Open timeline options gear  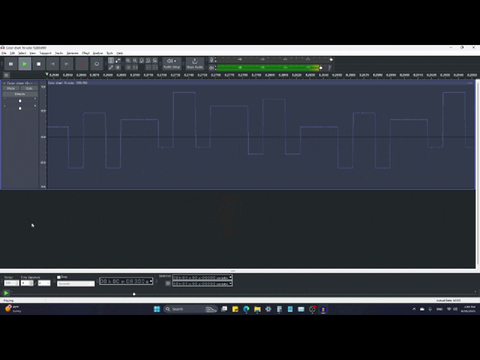6,75
